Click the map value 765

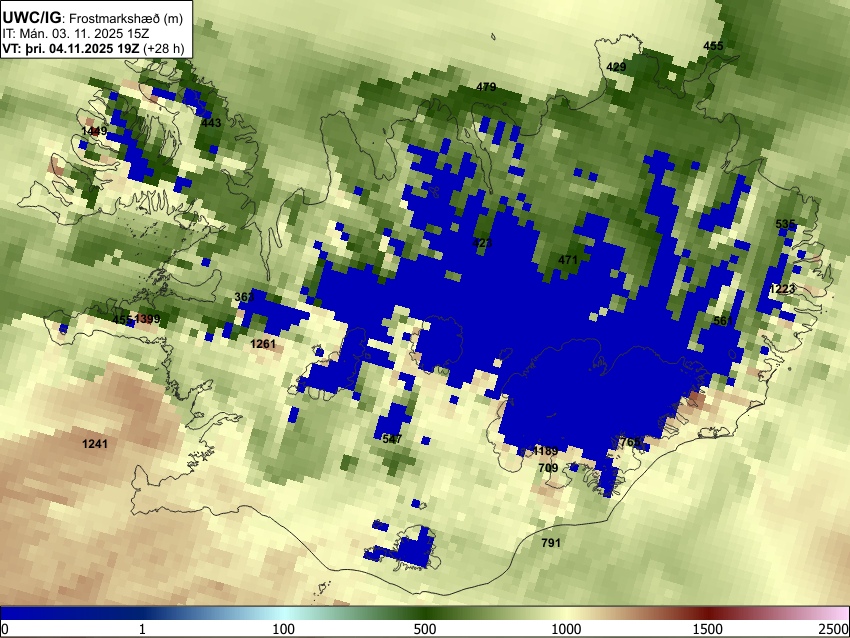point(630,442)
